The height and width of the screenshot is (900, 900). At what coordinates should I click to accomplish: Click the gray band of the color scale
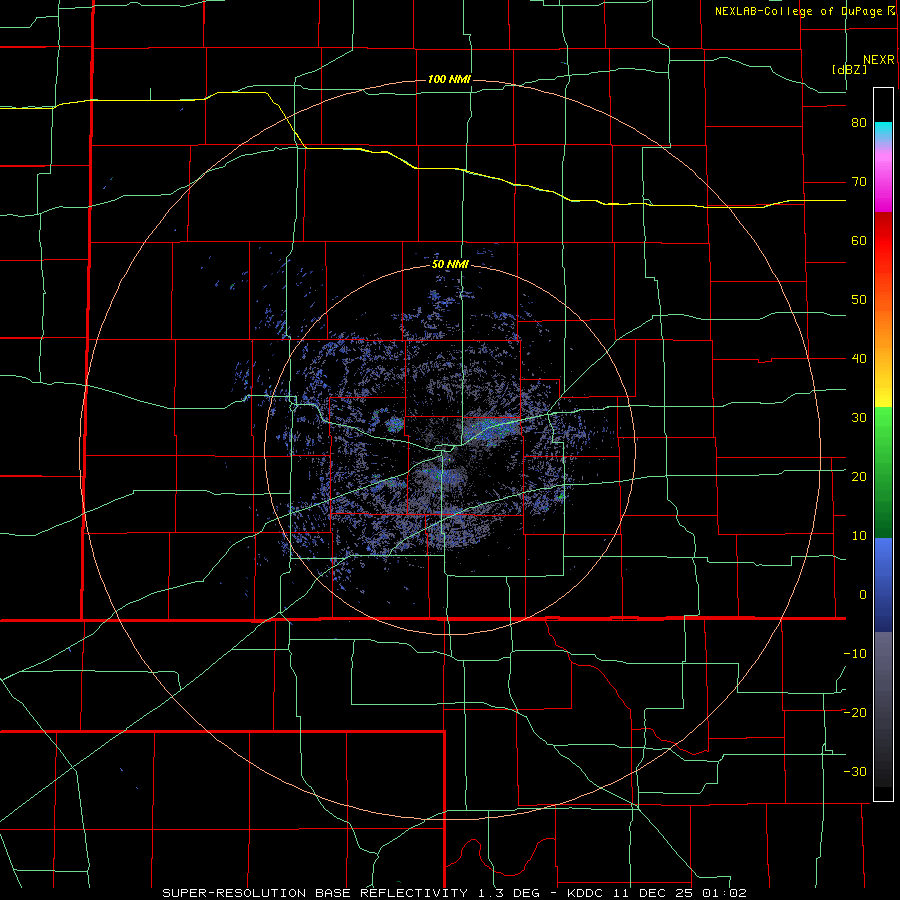(883, 709)
